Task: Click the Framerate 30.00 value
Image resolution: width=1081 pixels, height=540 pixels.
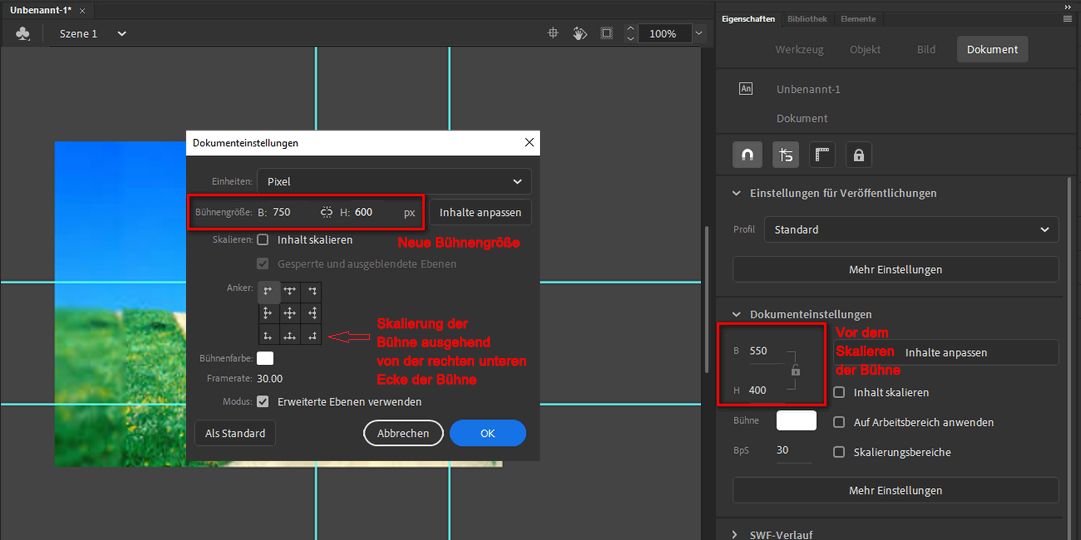Action: [270, 379]
